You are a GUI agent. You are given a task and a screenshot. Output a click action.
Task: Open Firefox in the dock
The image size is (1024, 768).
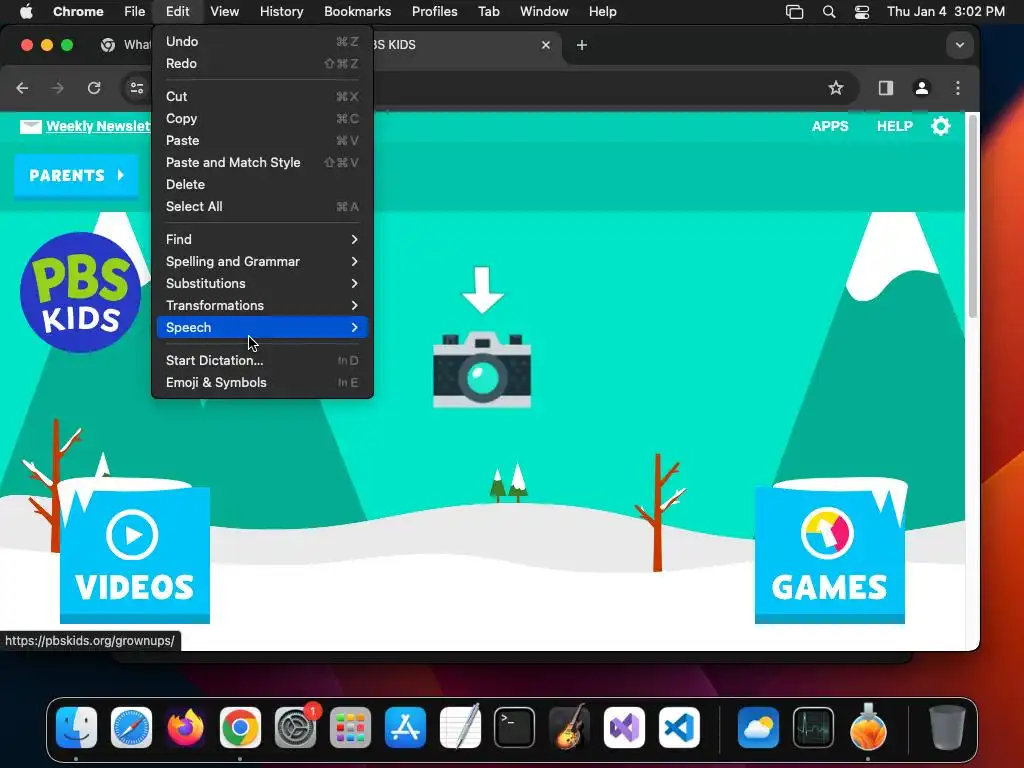coord(185,728)
